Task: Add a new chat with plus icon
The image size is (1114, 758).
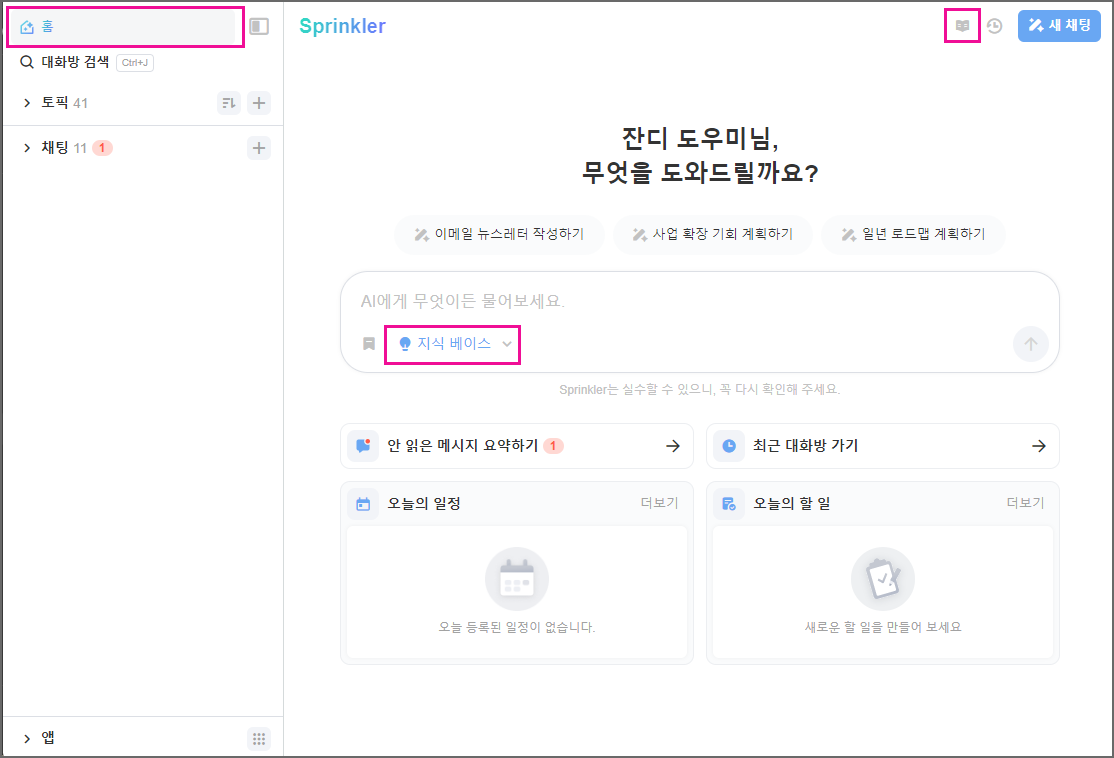Action: coord(259,148)
